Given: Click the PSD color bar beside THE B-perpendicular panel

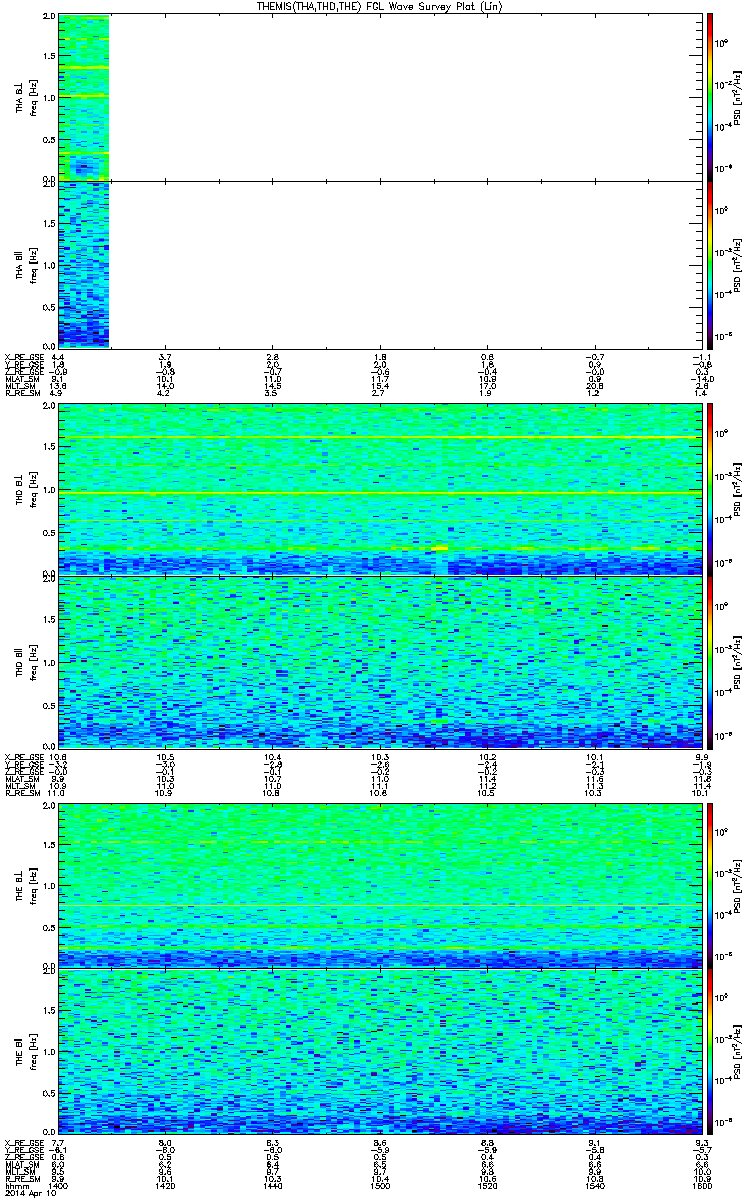Looking at the screenshot, I should 709,885.
